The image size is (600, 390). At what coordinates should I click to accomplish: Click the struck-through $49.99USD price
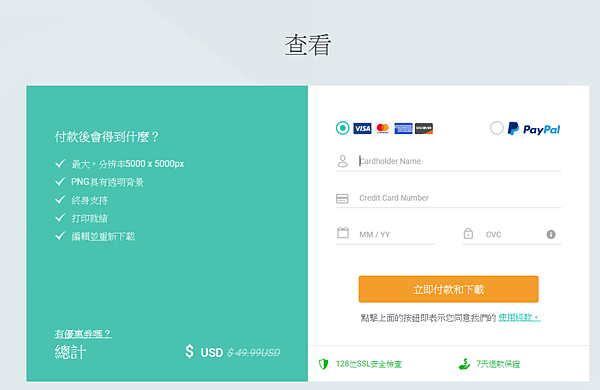click(254, 352)
